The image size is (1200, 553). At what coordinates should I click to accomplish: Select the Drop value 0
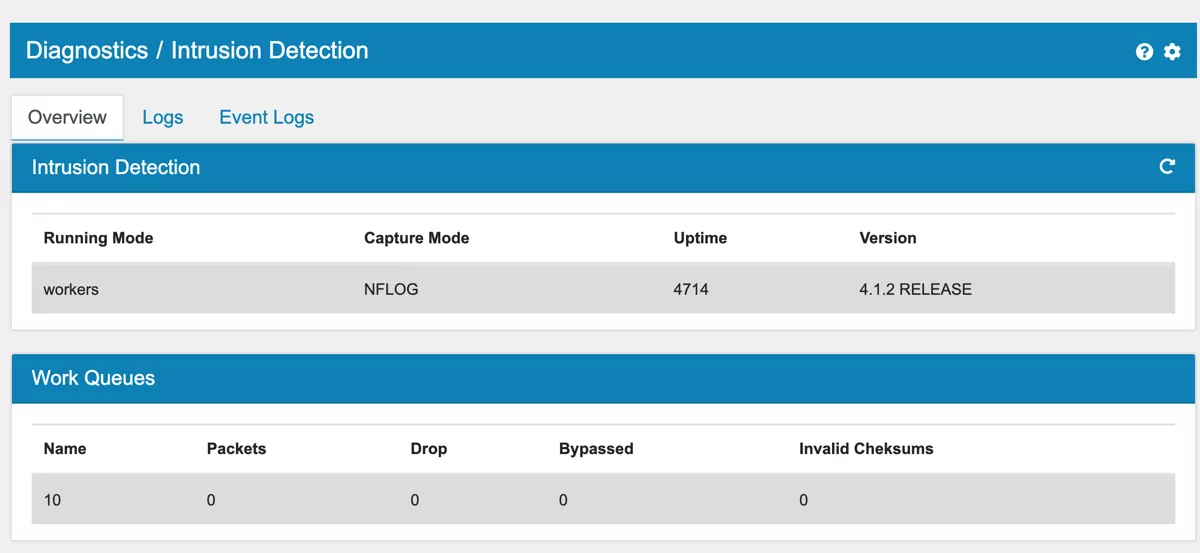pyautogui.click(x=414, y=500)
